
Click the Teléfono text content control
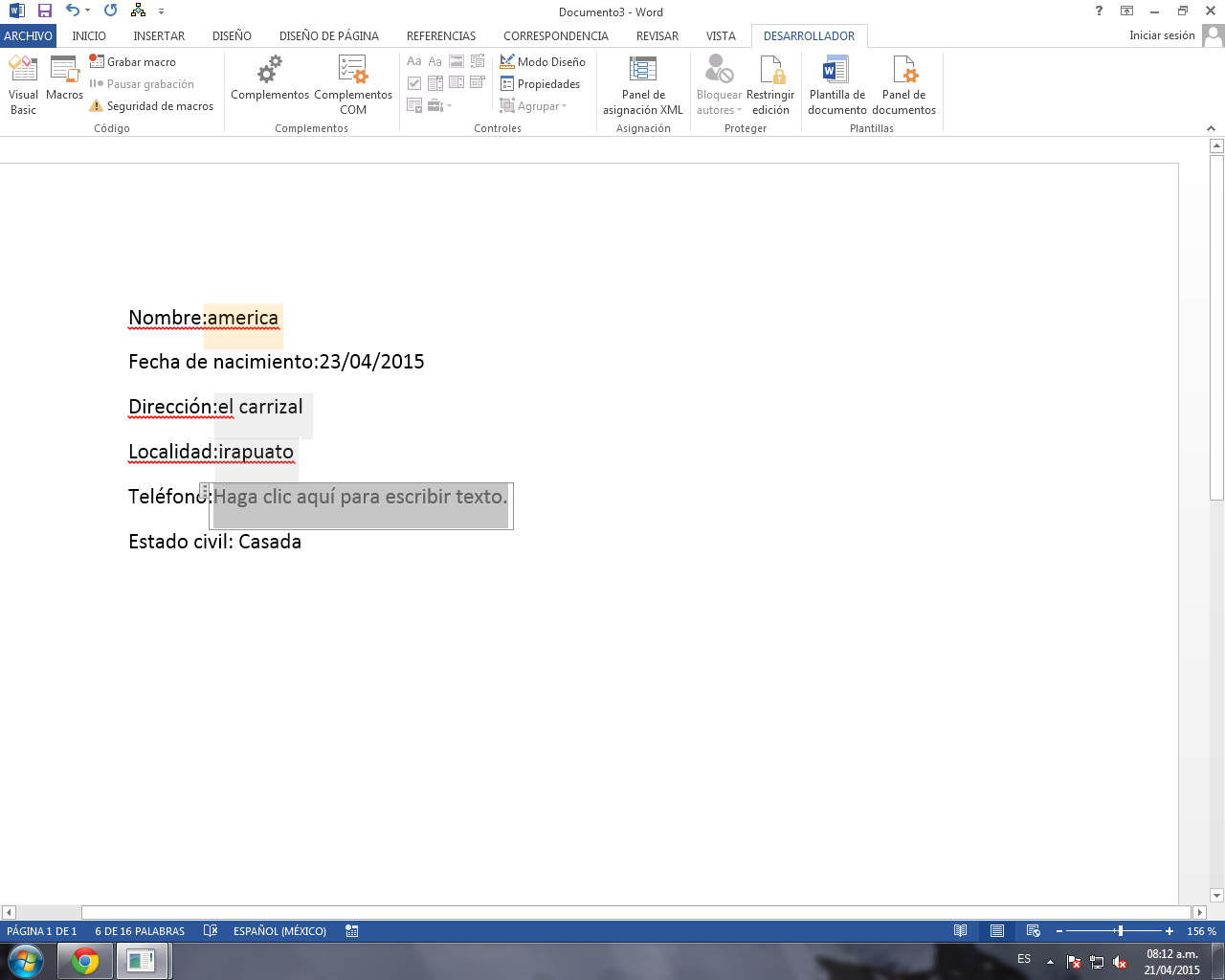tap(361, 505)
